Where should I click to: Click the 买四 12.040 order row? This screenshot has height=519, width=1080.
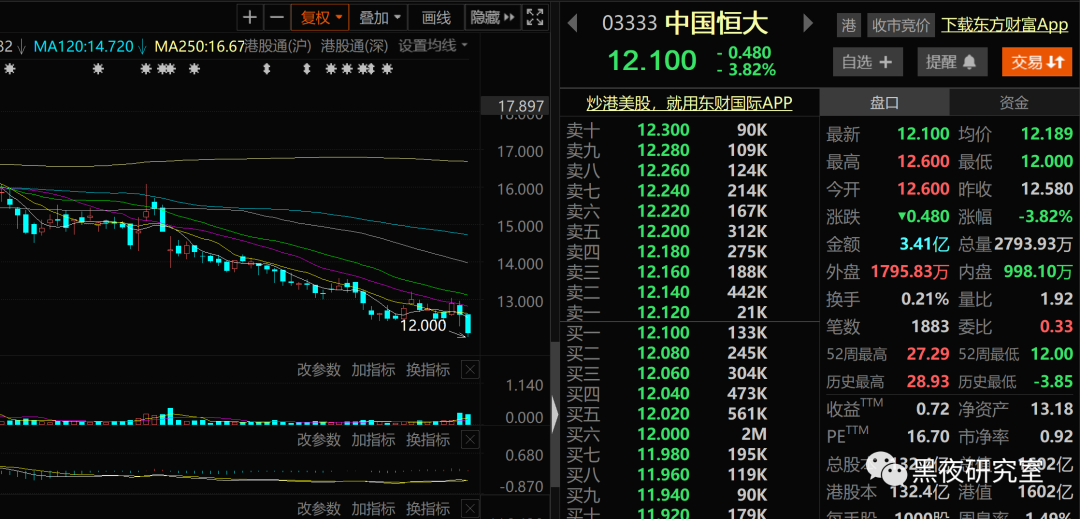tap(689, 394)
